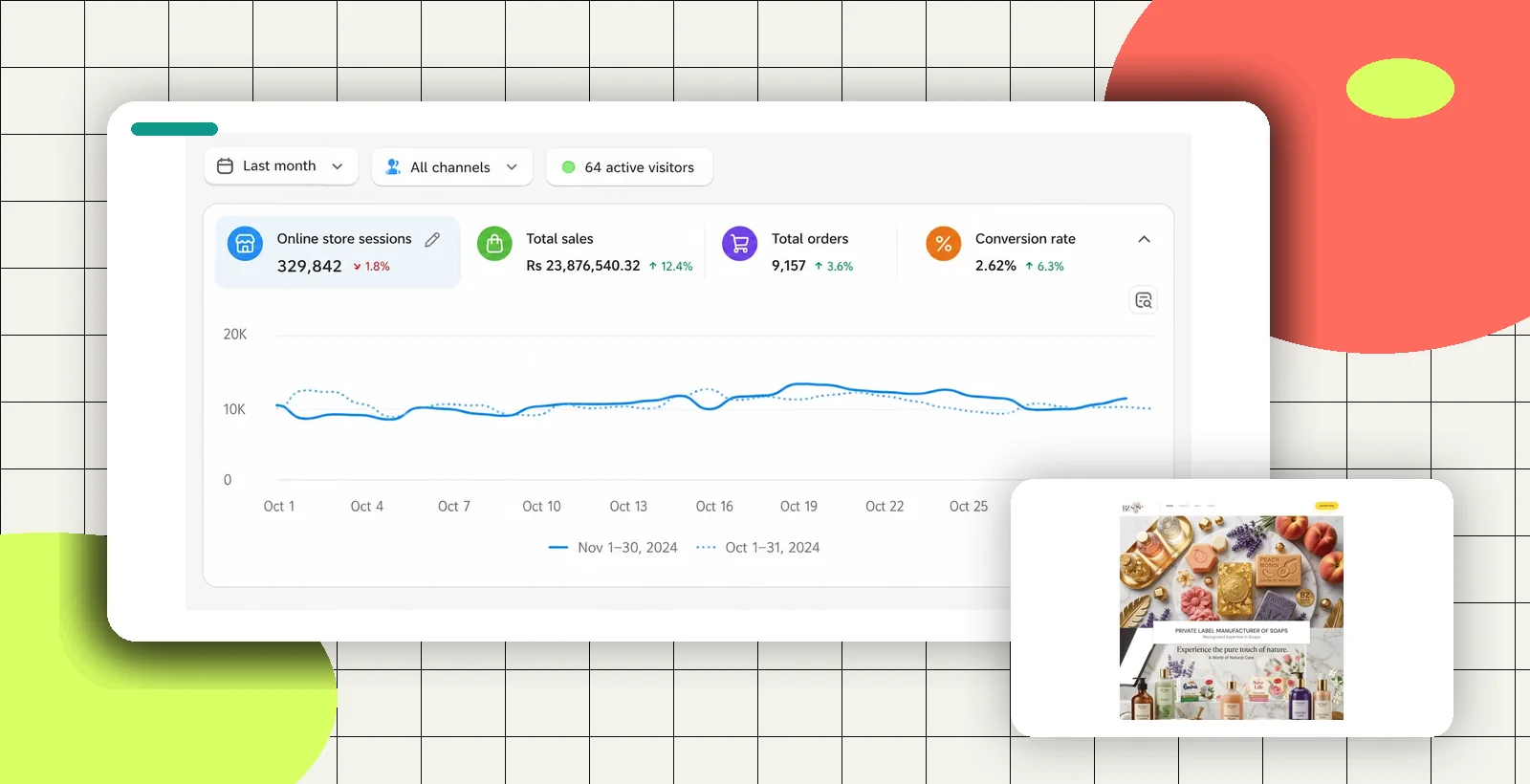Toggle the Oct 1–31, 2024 legend series

758,548
